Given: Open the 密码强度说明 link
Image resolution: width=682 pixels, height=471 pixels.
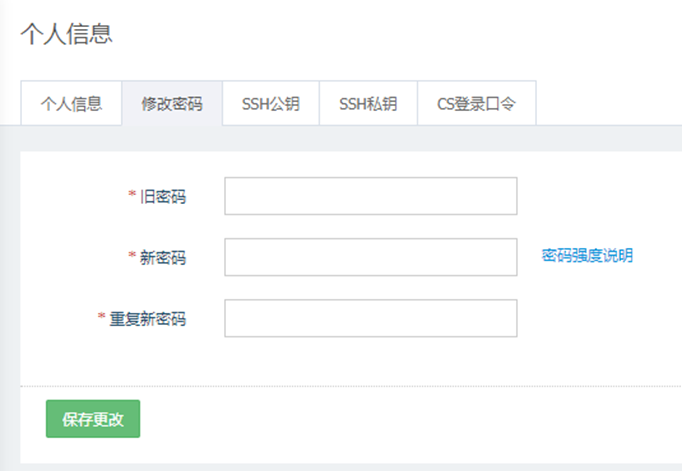Looking at the screenshot, I should pos(587,256).
